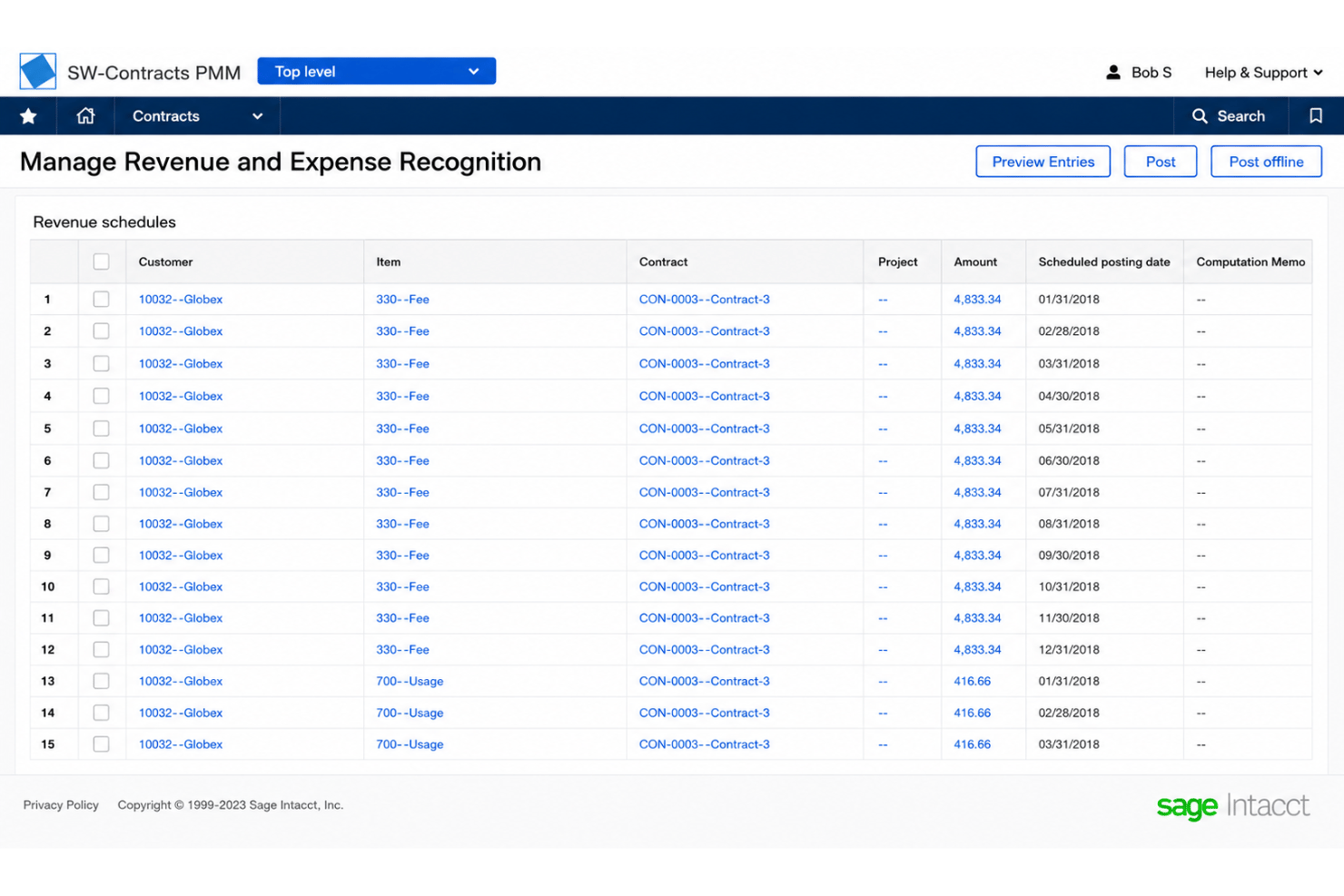This screenshot has width=1344, height=896.
Task: Click the project dashes link in row 11
Action: click(x=883, y=618)
